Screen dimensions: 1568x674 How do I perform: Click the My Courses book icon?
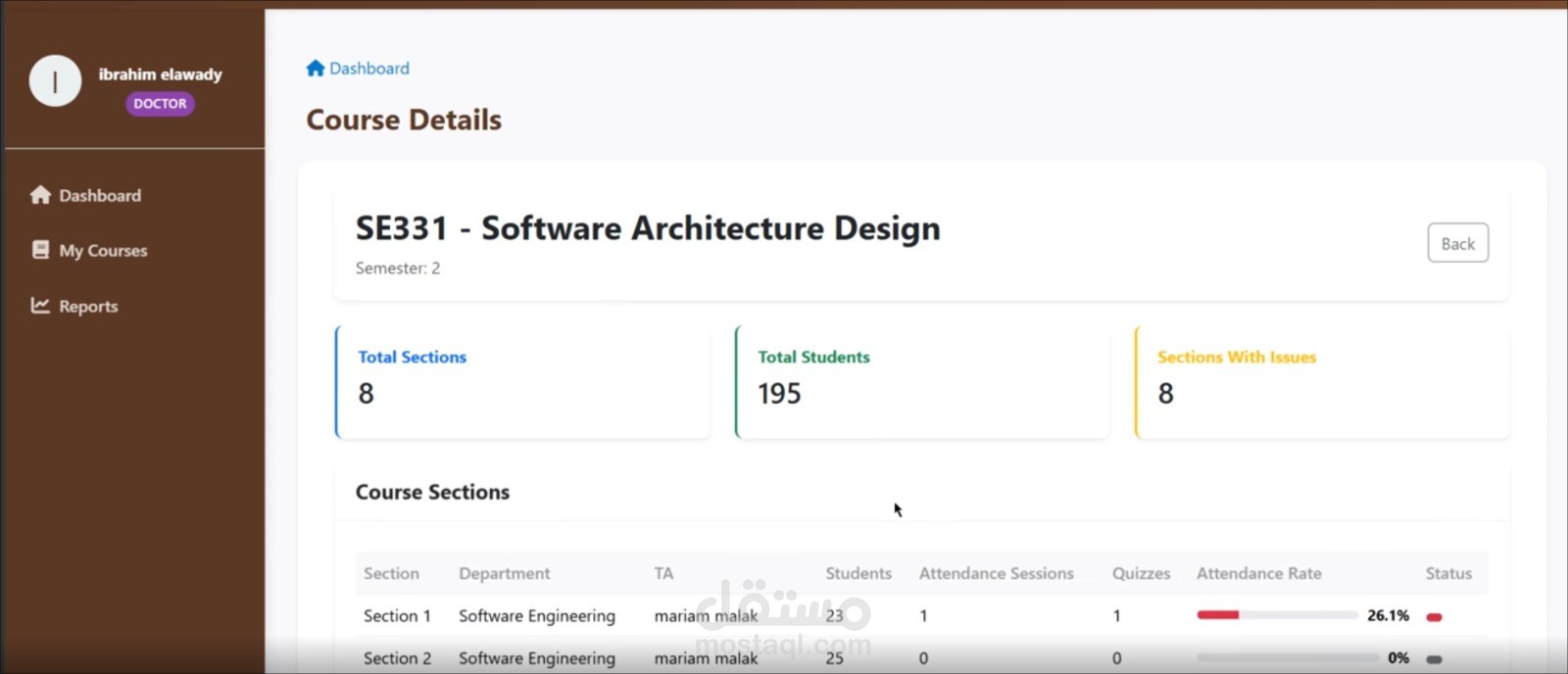40,250
